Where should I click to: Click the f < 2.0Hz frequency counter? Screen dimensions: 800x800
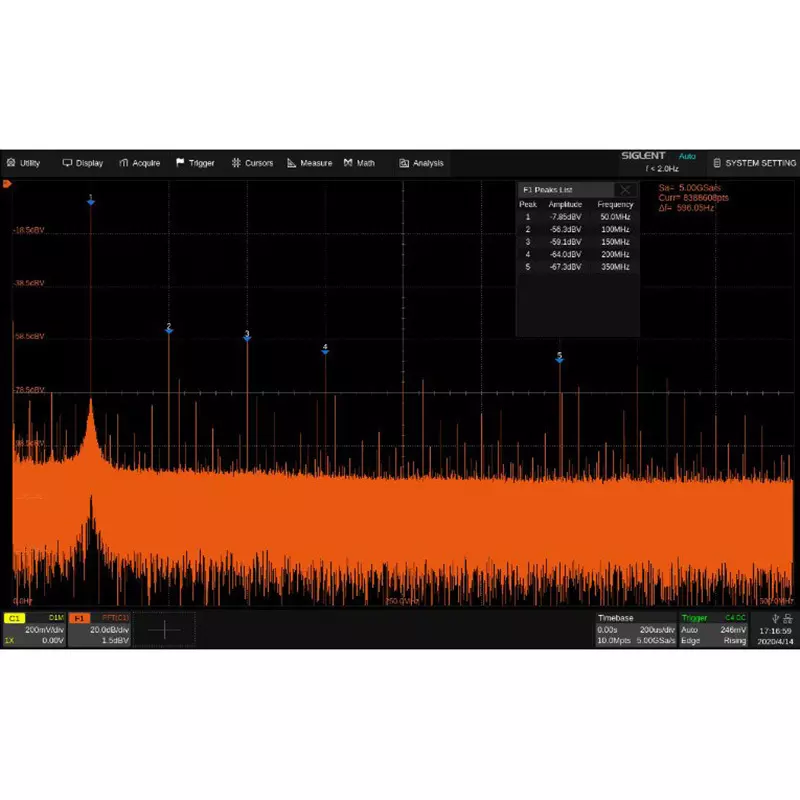[x=662, y=168]
